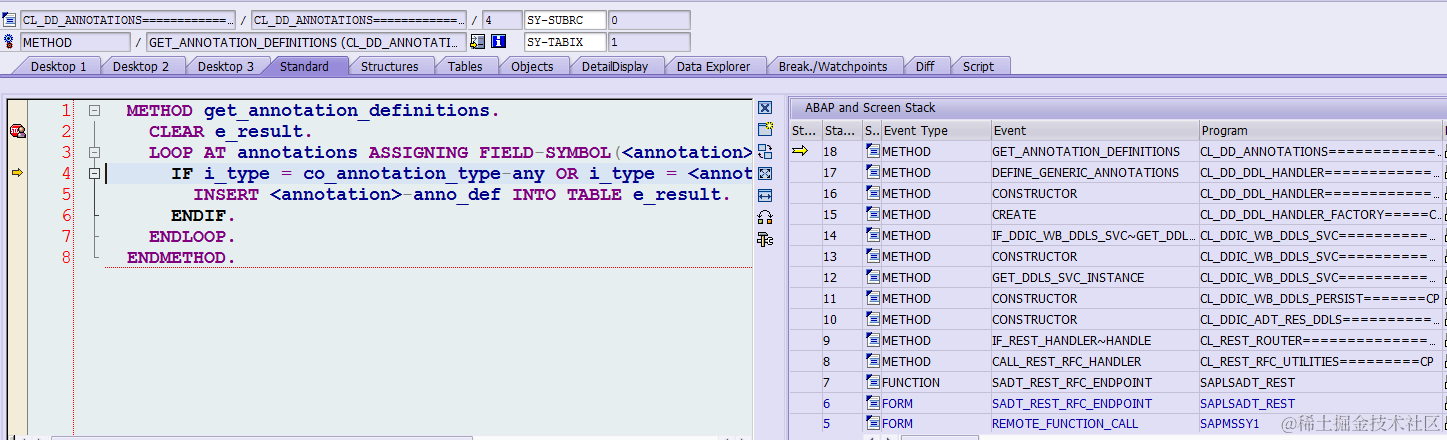Click the function icon in stack row 7
1447x440 pixels.
[873, 383]
